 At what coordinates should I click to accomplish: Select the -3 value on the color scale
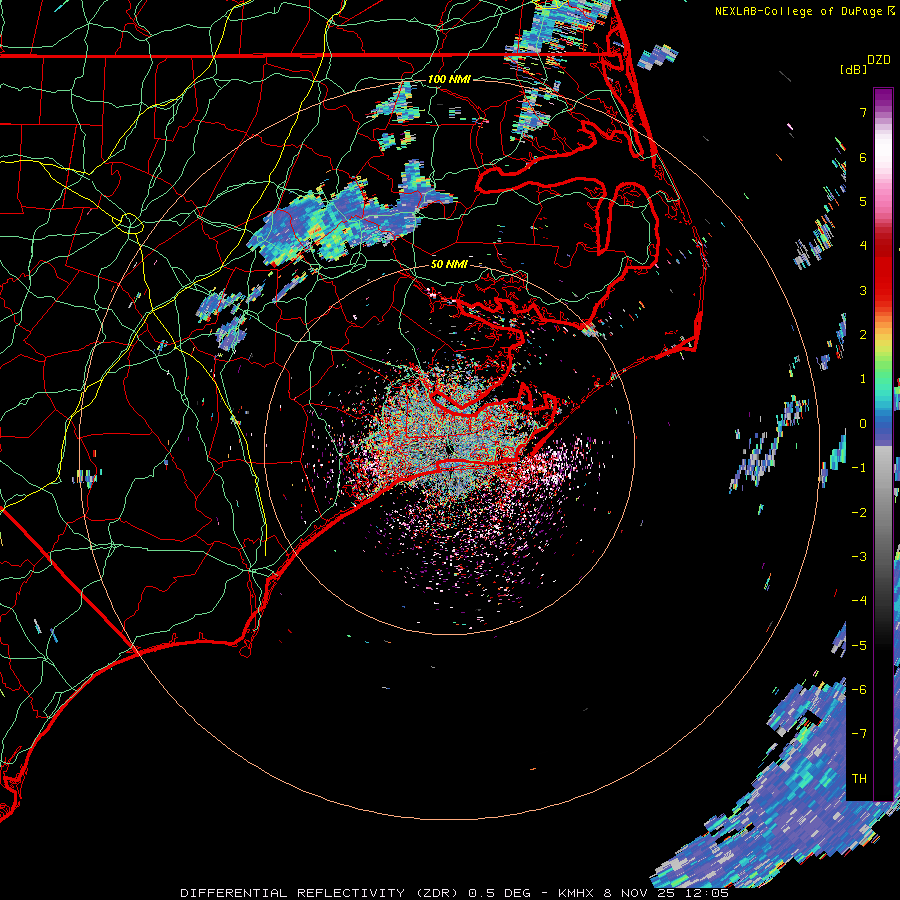(x=859, y=557)
